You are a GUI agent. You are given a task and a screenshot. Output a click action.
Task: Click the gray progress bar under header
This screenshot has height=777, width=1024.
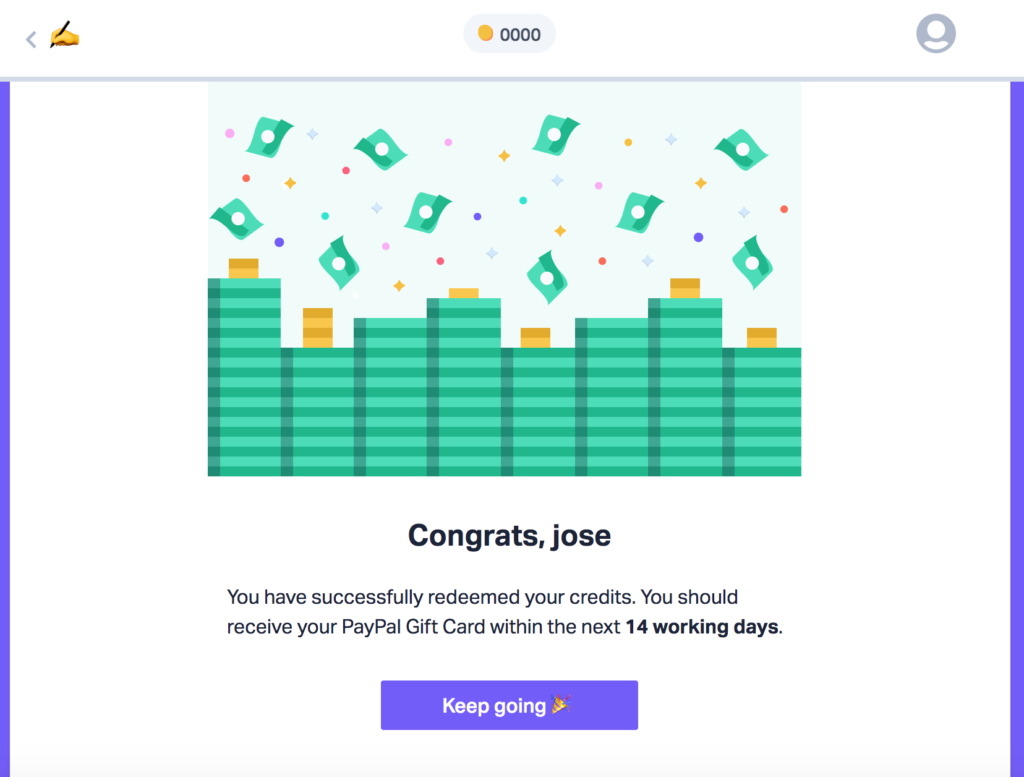click(x=512, y=79)
